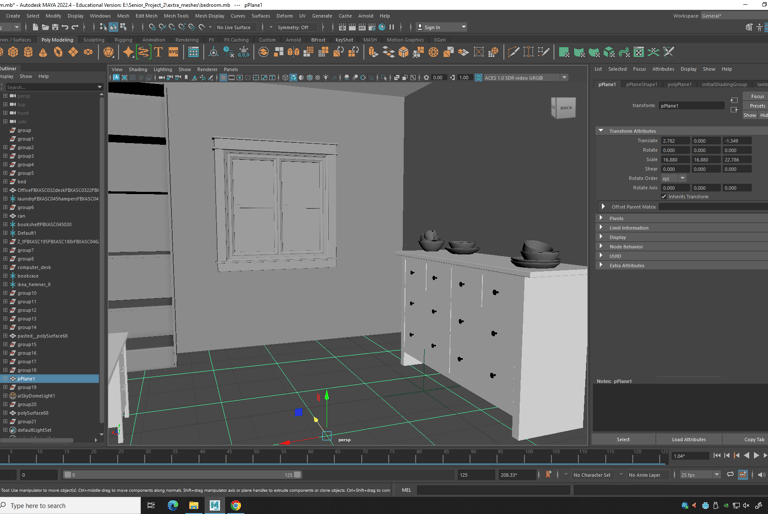
Task: Open the polygon Type text tool
Action: point(158,52)
